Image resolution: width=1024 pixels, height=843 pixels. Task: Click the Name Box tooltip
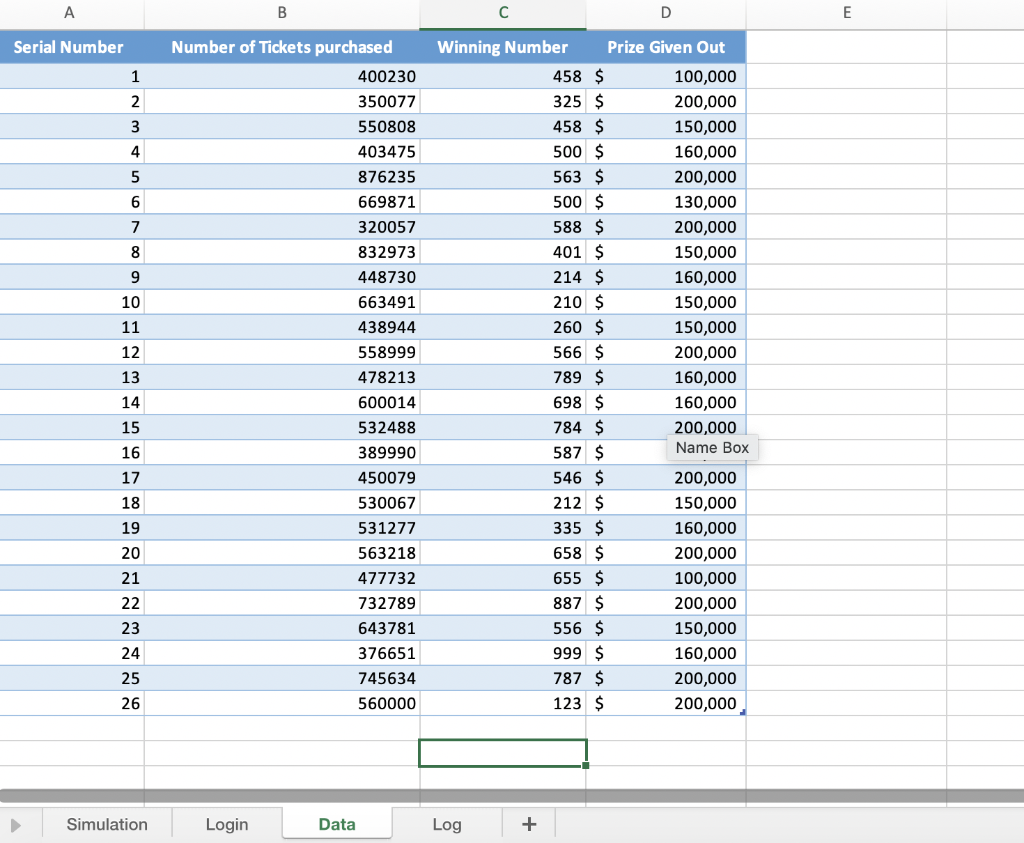coord(712,447)
